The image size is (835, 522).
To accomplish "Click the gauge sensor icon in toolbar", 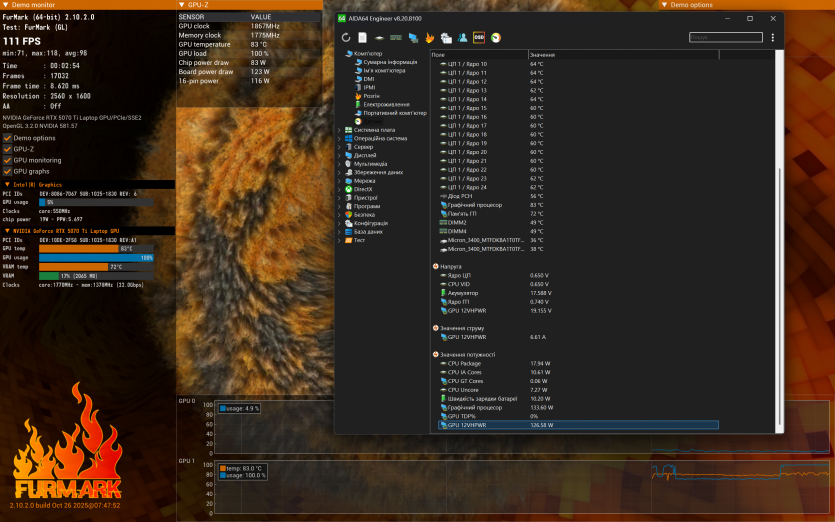I will tap(495, 38).
